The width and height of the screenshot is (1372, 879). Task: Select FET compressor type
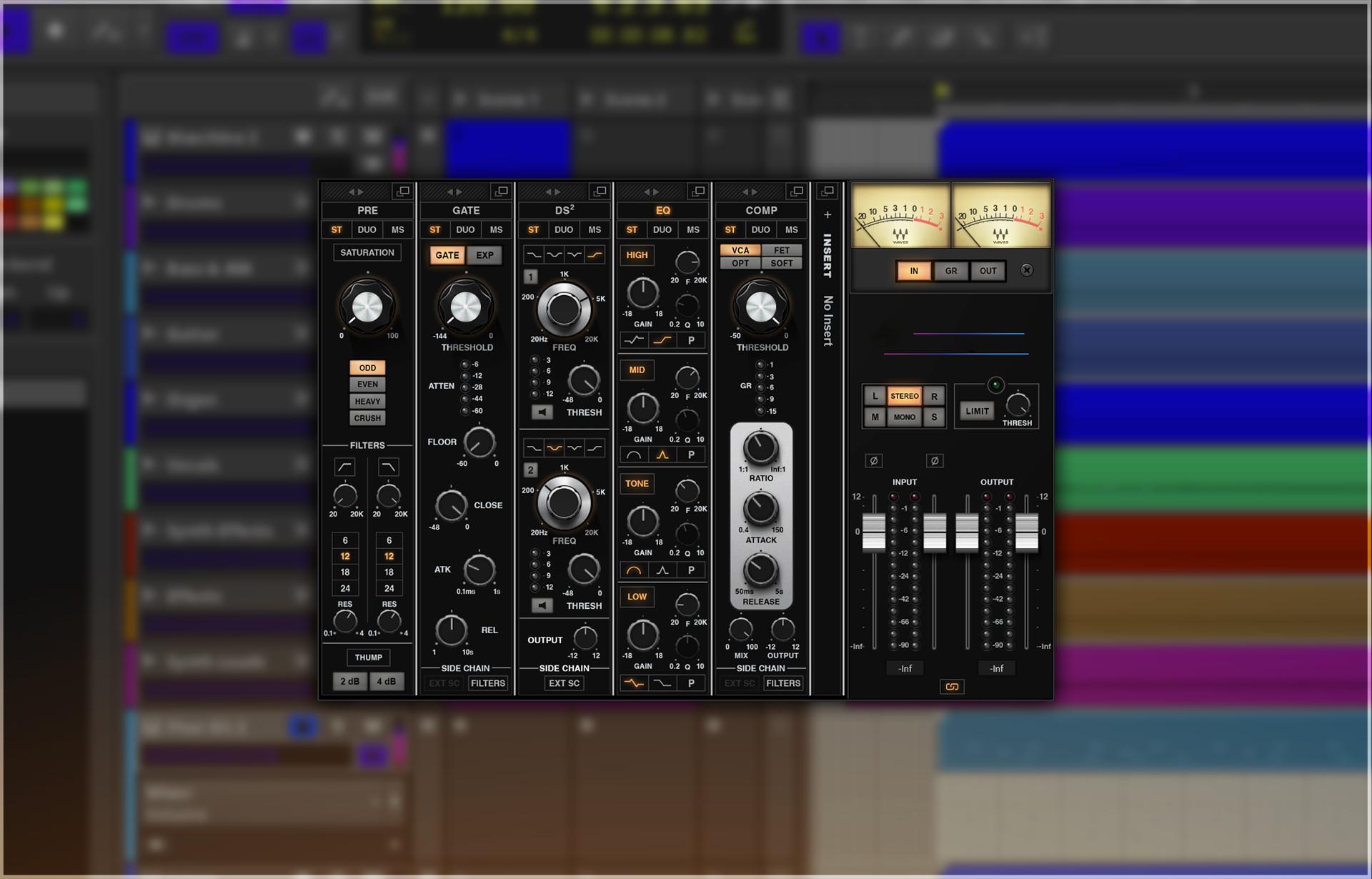(x=782, y=250)
